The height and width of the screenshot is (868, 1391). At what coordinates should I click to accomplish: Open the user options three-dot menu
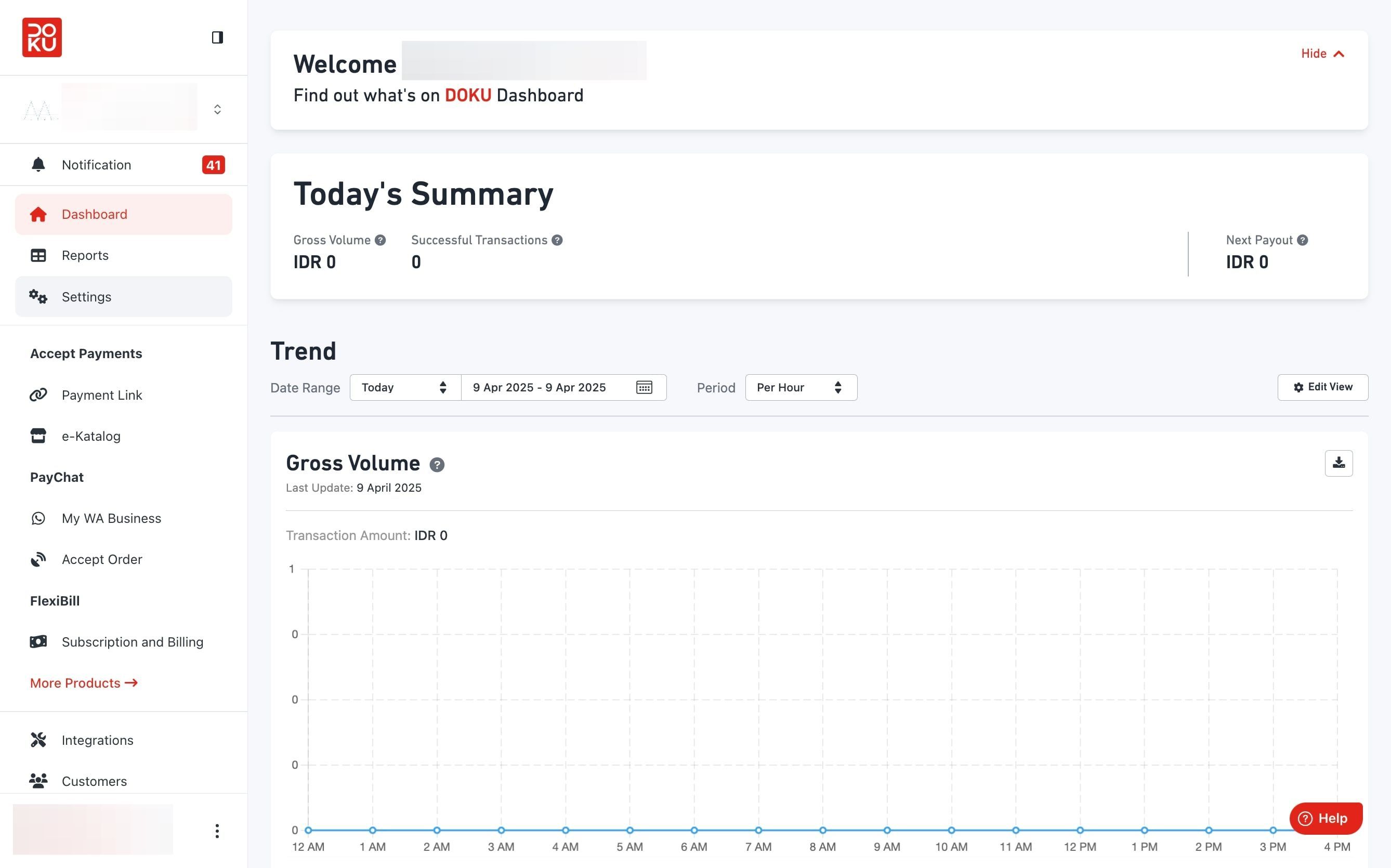(x=217, y=831)
